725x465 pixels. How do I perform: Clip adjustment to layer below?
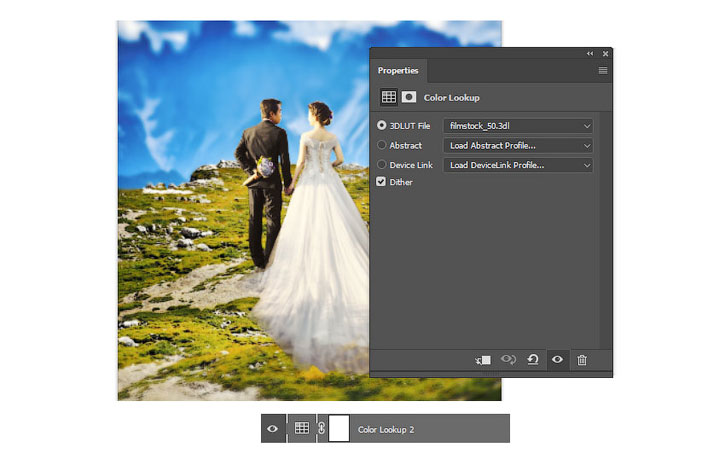483,360
